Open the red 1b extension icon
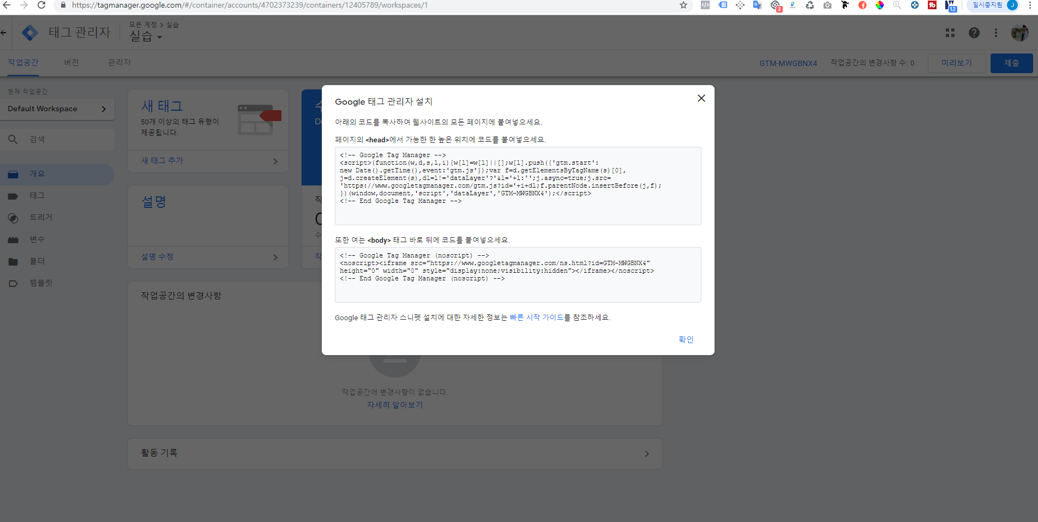Image resolution: width=1038 pixels, height=522 pixels. pos(932,5)
